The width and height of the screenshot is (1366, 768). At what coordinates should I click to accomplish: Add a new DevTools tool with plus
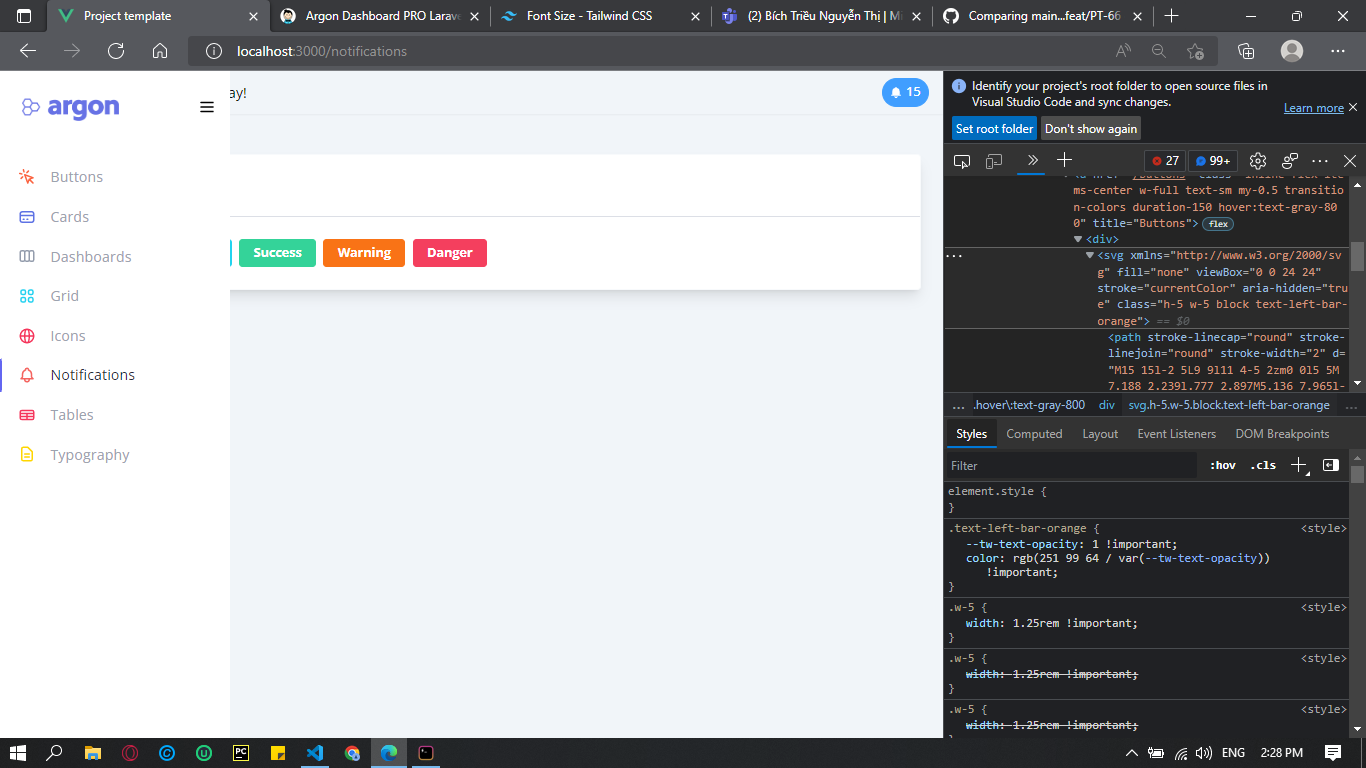point(1064,160)
